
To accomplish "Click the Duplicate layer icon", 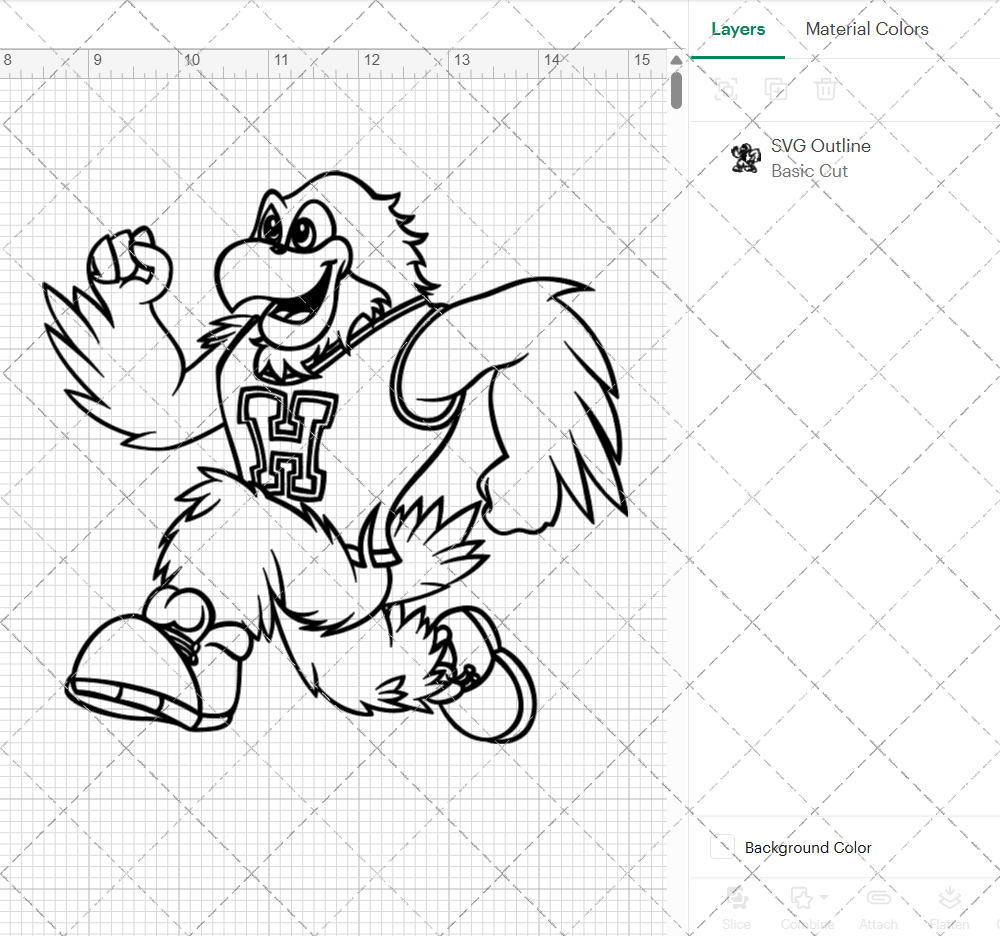I will 775,89.
